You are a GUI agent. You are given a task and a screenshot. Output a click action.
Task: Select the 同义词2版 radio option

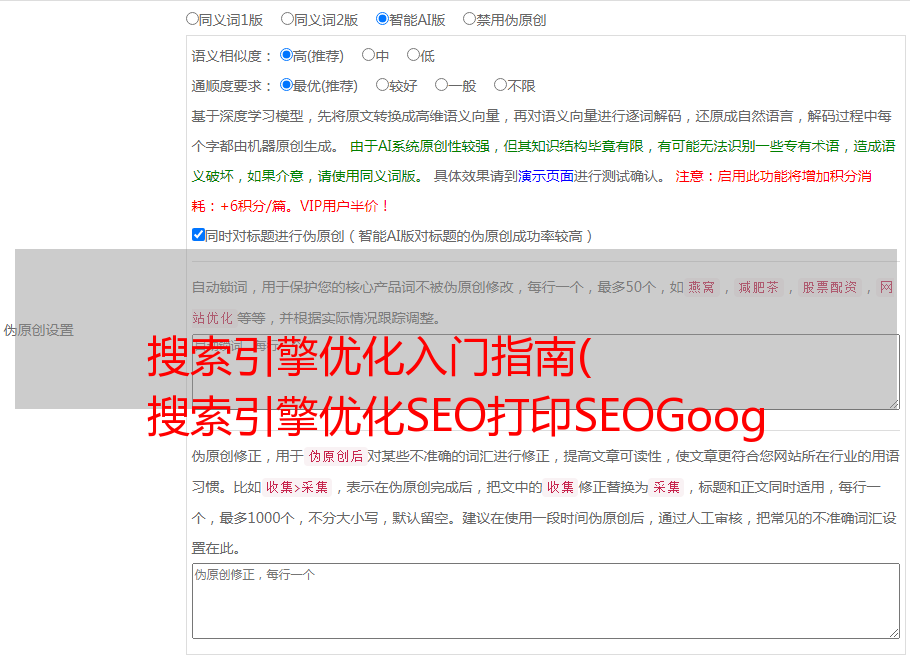click(x=287, y=19)
